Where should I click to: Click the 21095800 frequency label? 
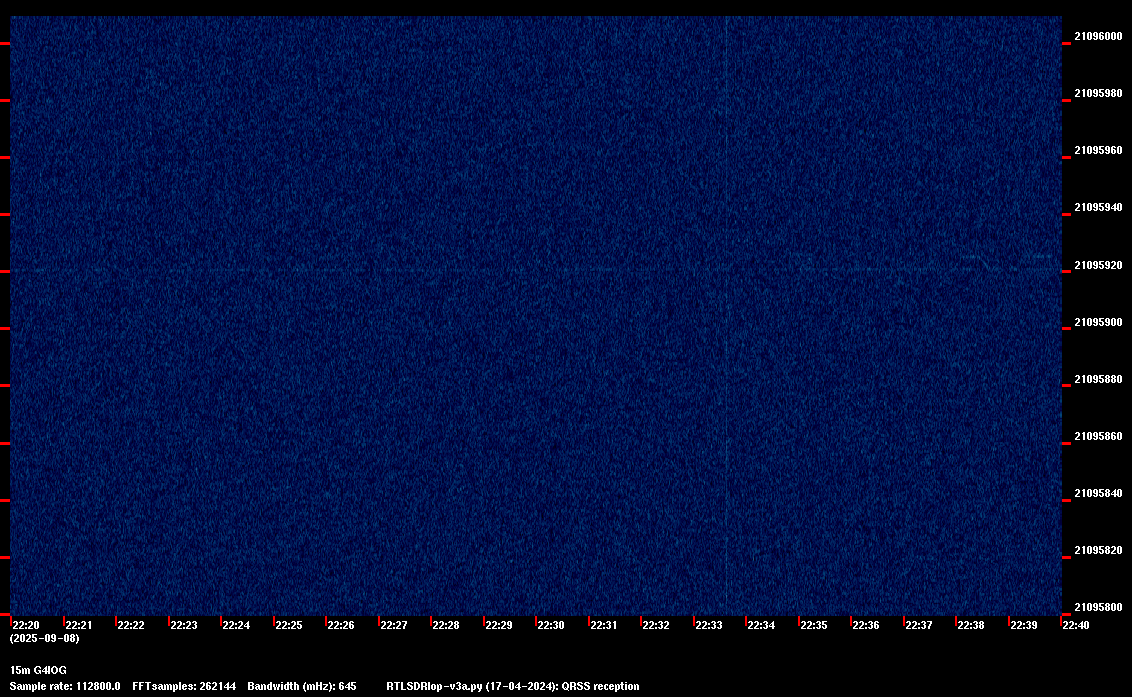pos(1098,607)
